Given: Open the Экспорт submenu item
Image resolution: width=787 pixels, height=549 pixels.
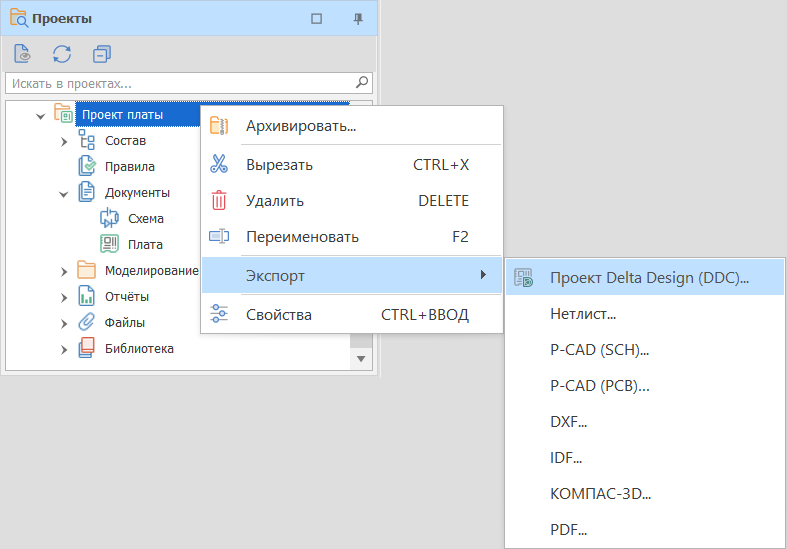Looking at the screenshot, I should pos(352,275).
